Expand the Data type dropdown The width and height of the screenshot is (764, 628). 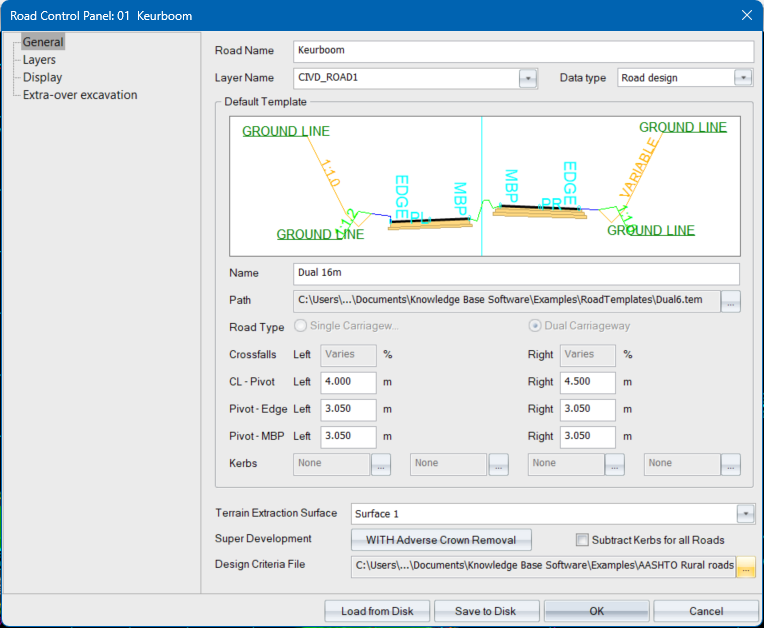742,78
